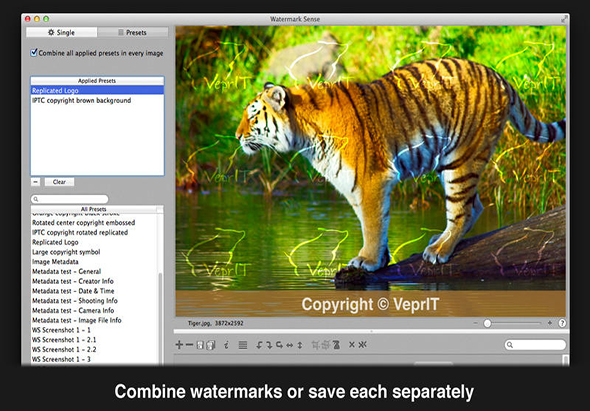Open help with the question mark icon
This screenshot has width=590, height=411.
(562, 323)
